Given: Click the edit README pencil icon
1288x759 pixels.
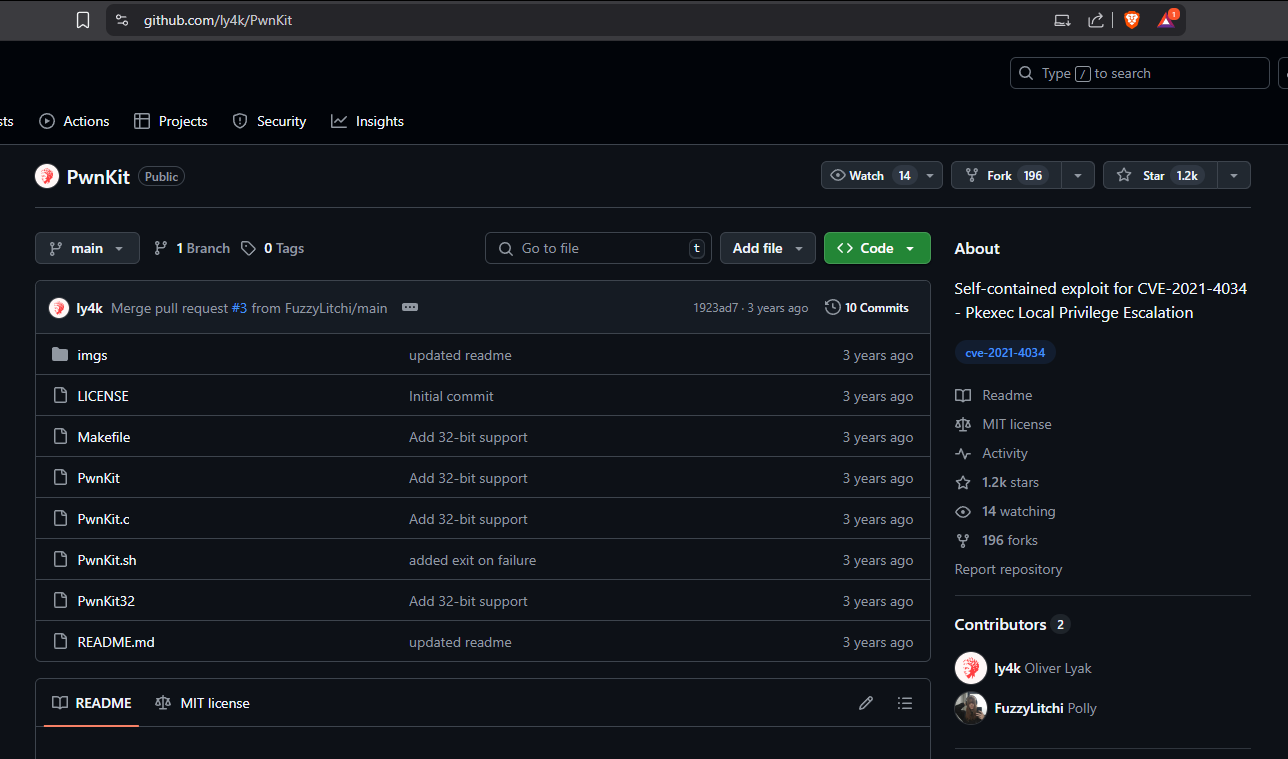Looking at the screenshot, I should coord(866,703).
